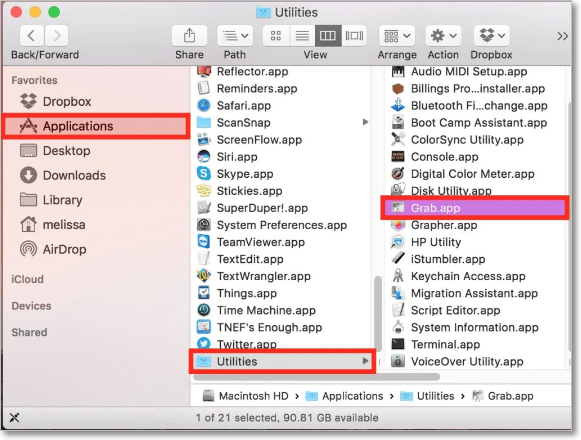The height and width of the screenshot is (440, 581).
Task: Select the Grapher.app icon
Action: point(398,225)
